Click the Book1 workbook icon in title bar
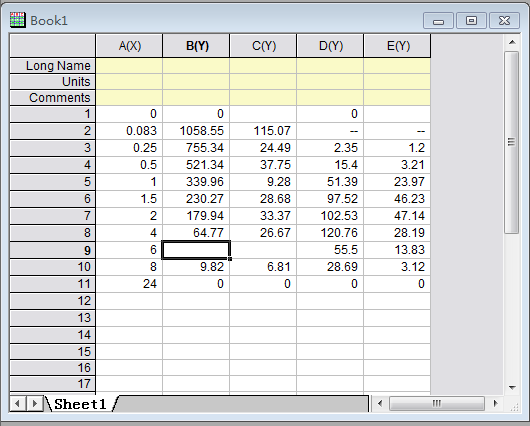Image resolution: width=530 pixels, height=426 pixels. coord(17,20)
